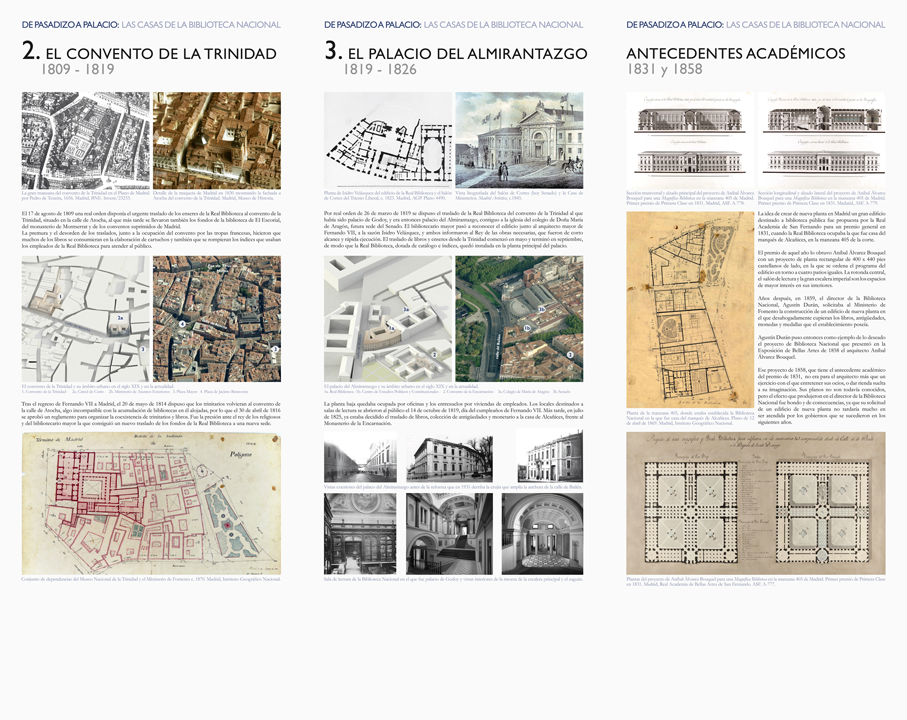Screen dimensions: 907x720
Task: Open the color photo of the Madrid scale model
Action: pos(216,141)
